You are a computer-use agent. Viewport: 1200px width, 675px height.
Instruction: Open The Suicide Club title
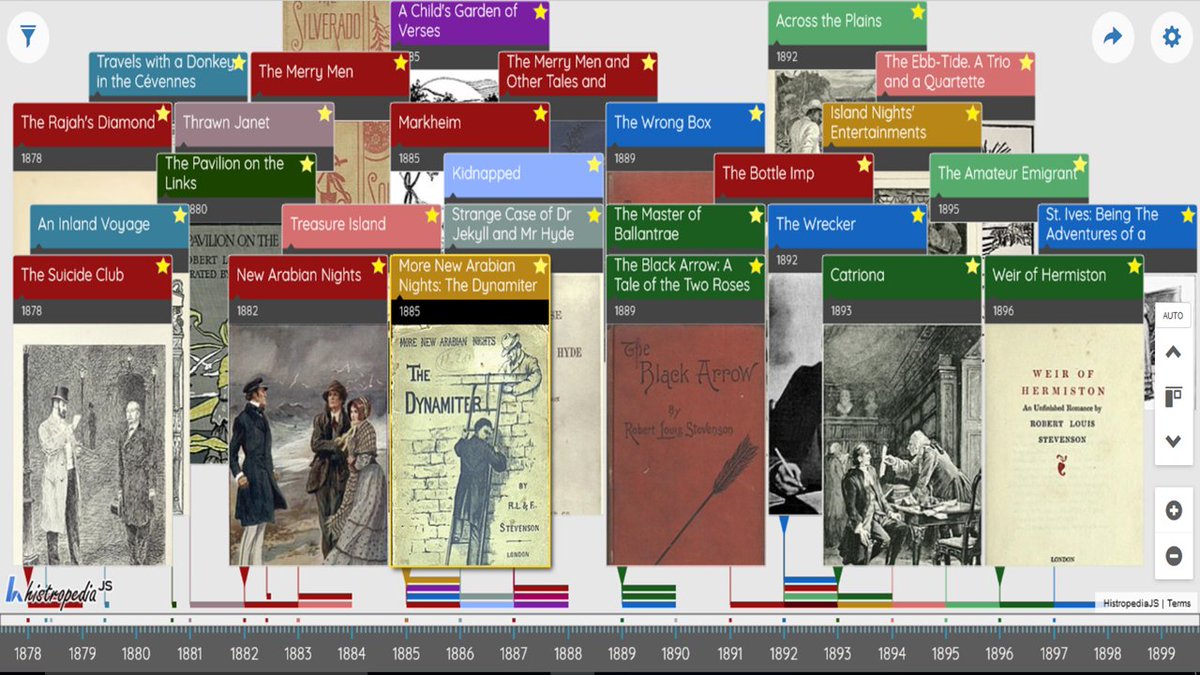click(72, 275)
